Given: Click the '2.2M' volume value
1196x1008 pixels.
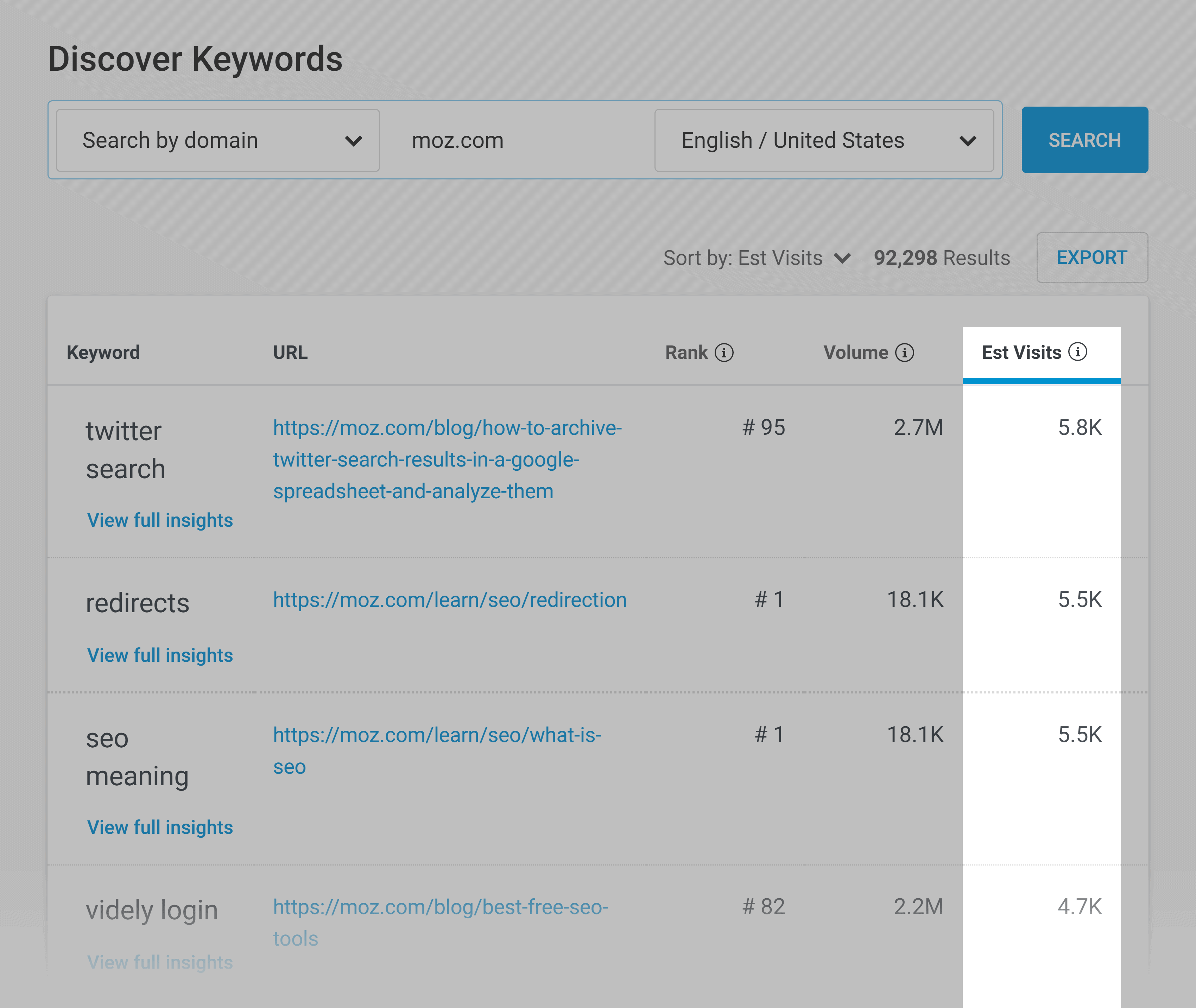Looking at the screenshot, I should (918, 907).
